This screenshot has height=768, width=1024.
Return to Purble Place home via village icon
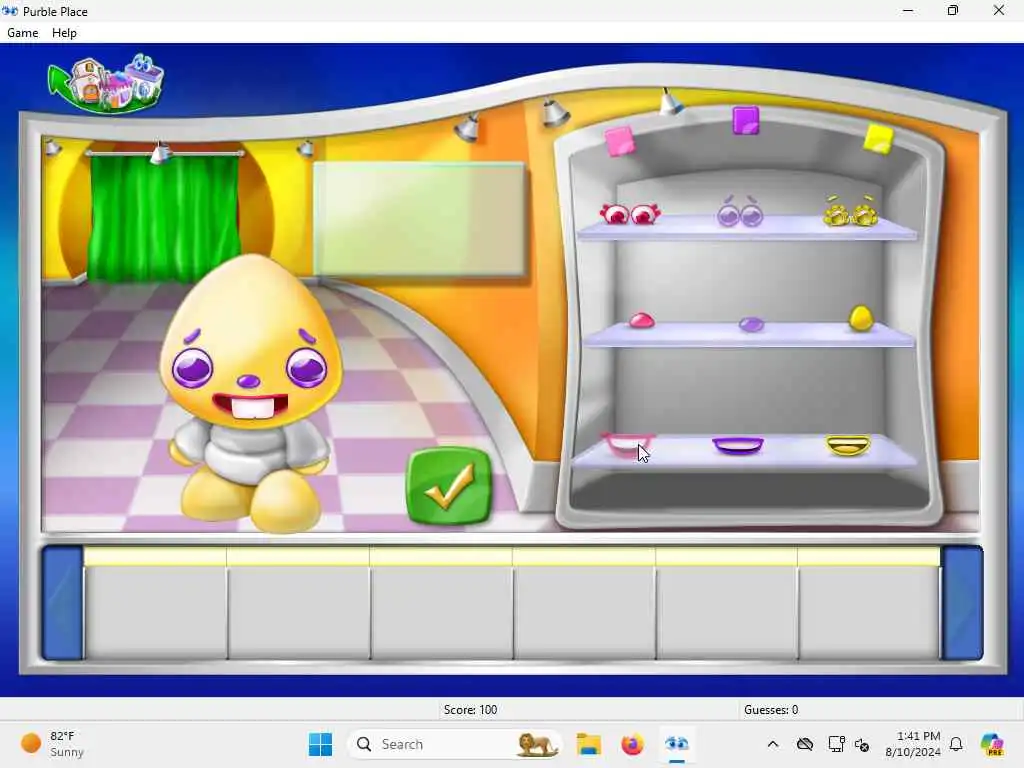point(106,84)
